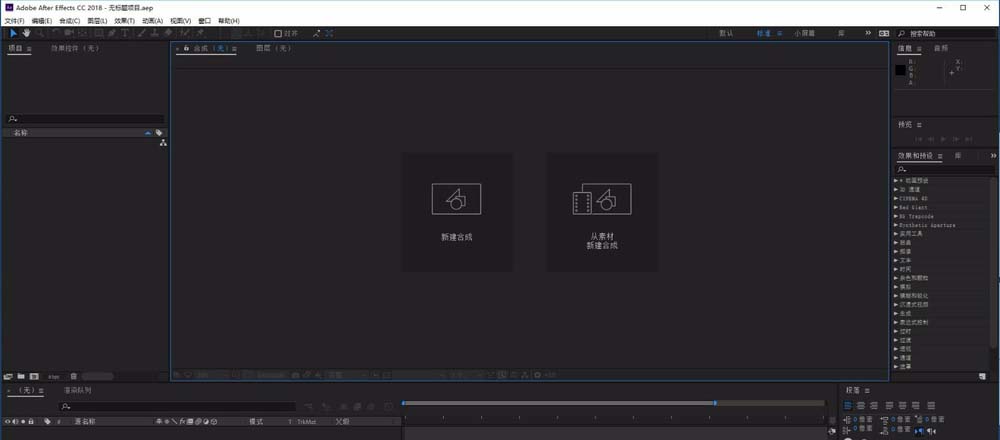Click the from-footage composition icon (从素材新建合成)
Image resolution: width=1000 pixels, height=440 pixels.
[601, 199]
